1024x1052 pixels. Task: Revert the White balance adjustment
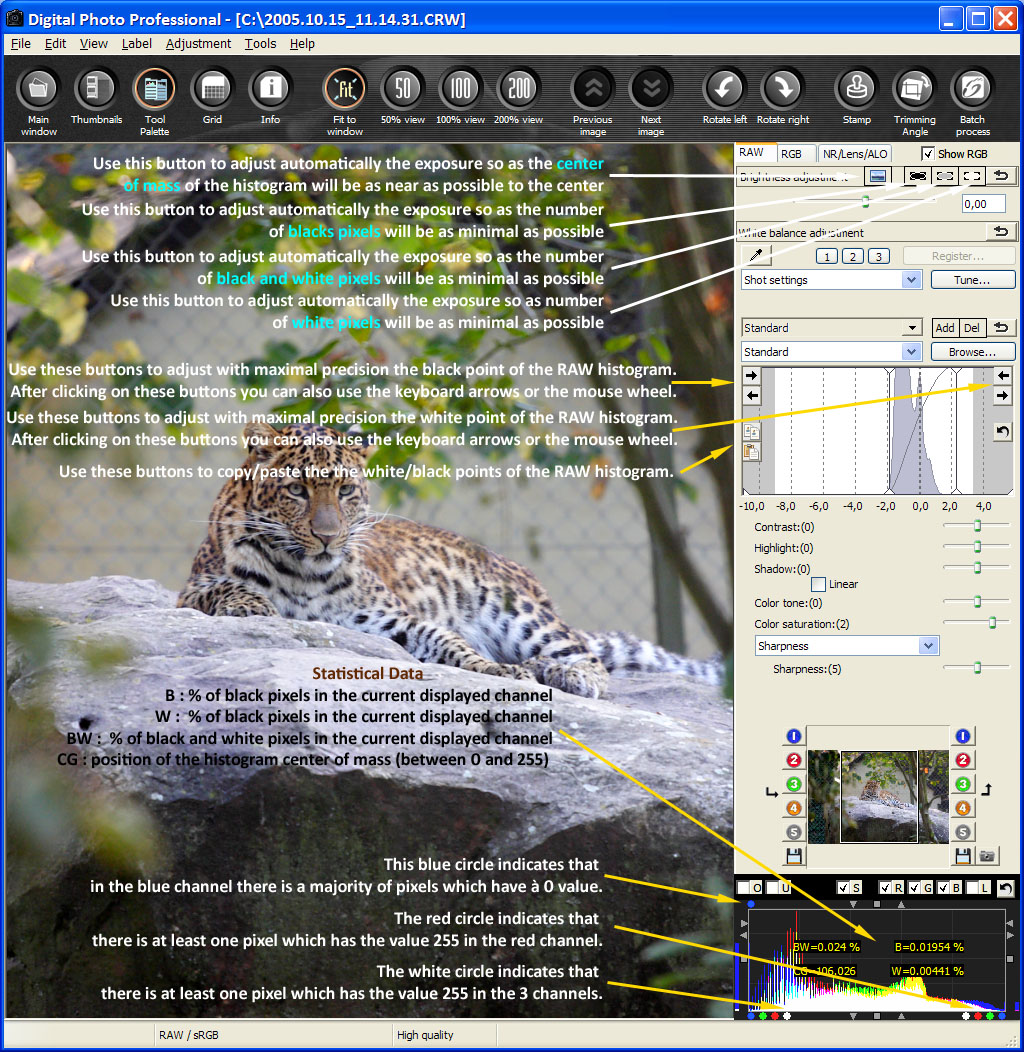point(1001,232)
